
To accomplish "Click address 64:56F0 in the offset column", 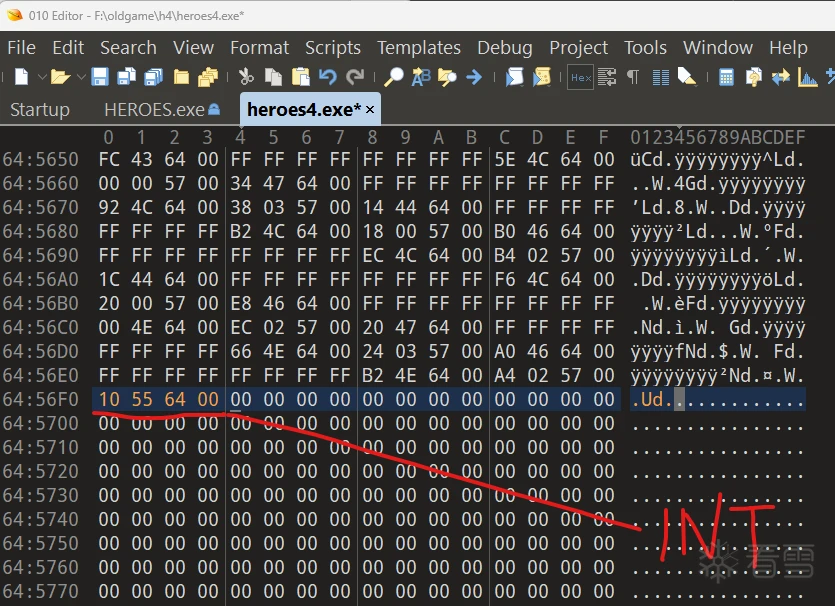I will (40, 399).
